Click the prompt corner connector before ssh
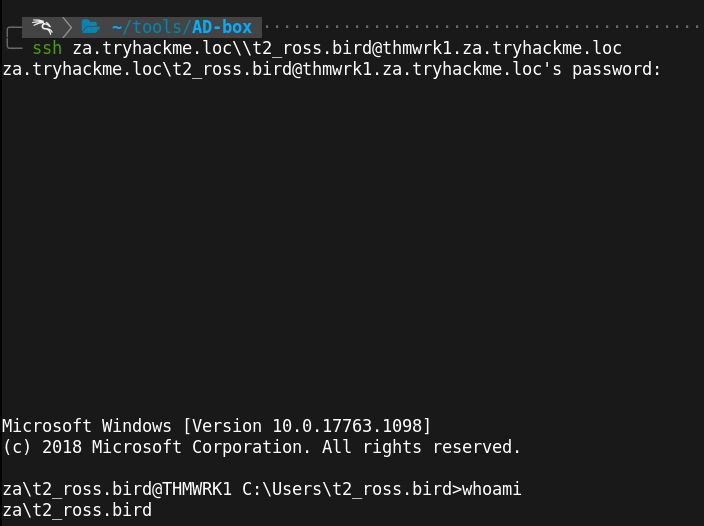 tap(12, 46)
